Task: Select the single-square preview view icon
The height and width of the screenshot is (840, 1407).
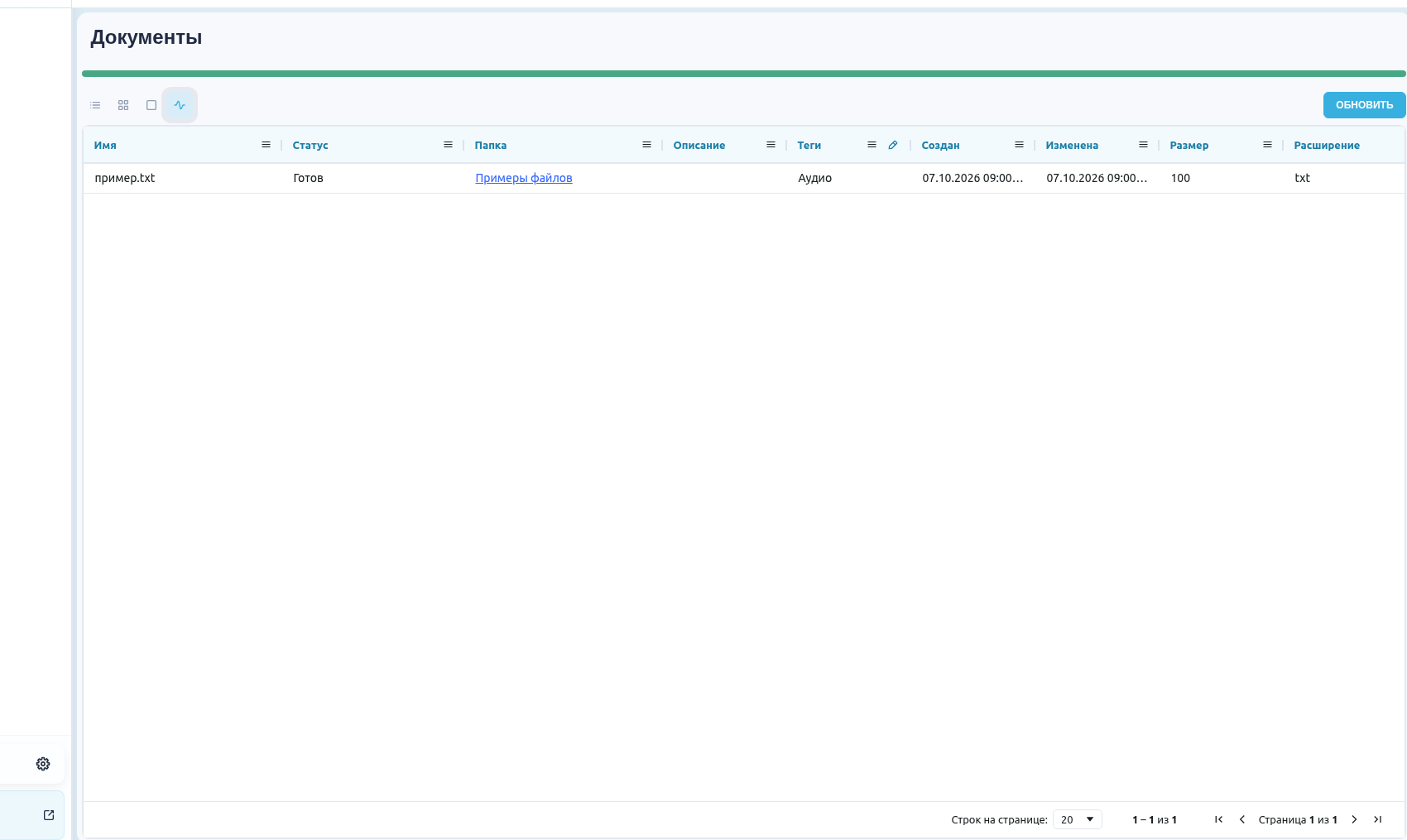Action: 151,105
